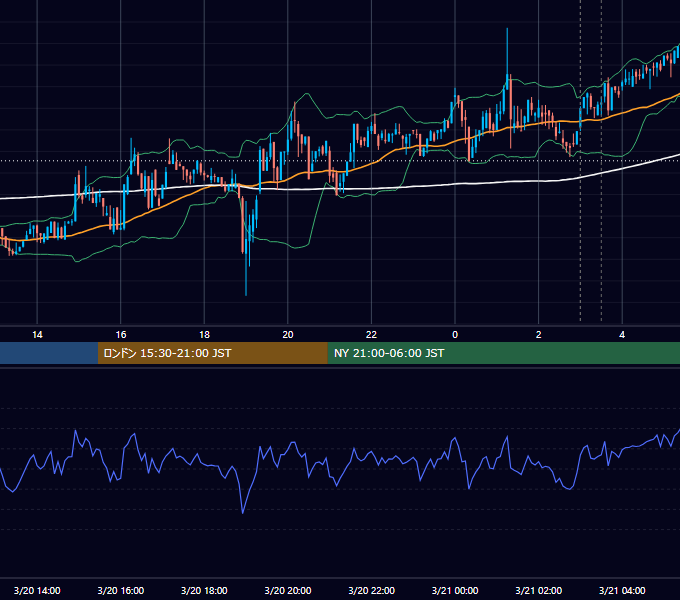Click the '18' hour label on price chart axis
Screen dimensions: 680x600
(204, 335)
